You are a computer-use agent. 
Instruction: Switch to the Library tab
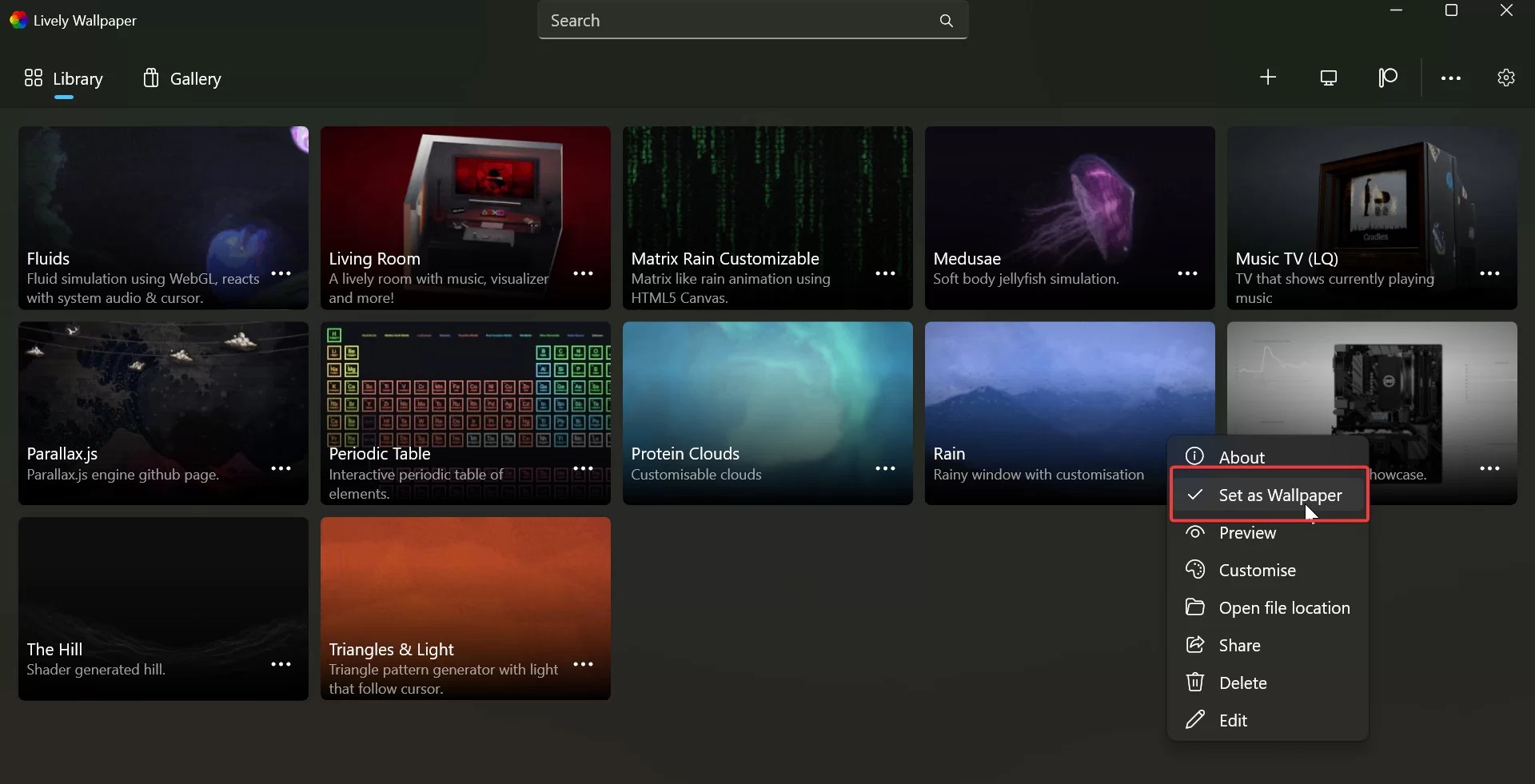pos(64,78)
